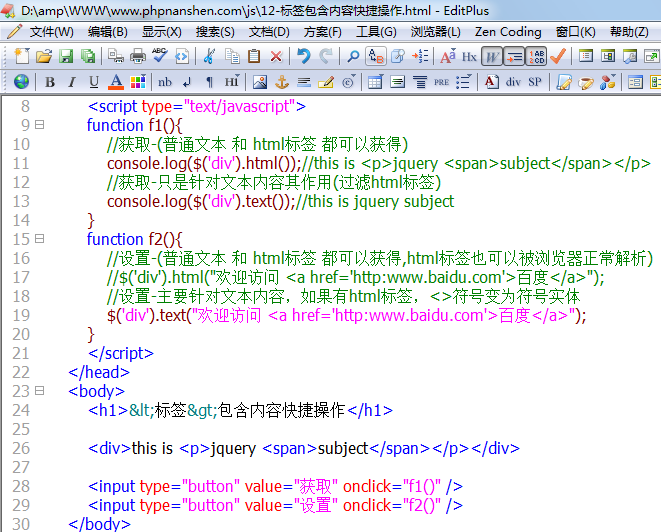Insert paragraph tag with pilcrow icon
Image resolution: width=661 pixels, height=532 pixels.
(x=209, y=82)
